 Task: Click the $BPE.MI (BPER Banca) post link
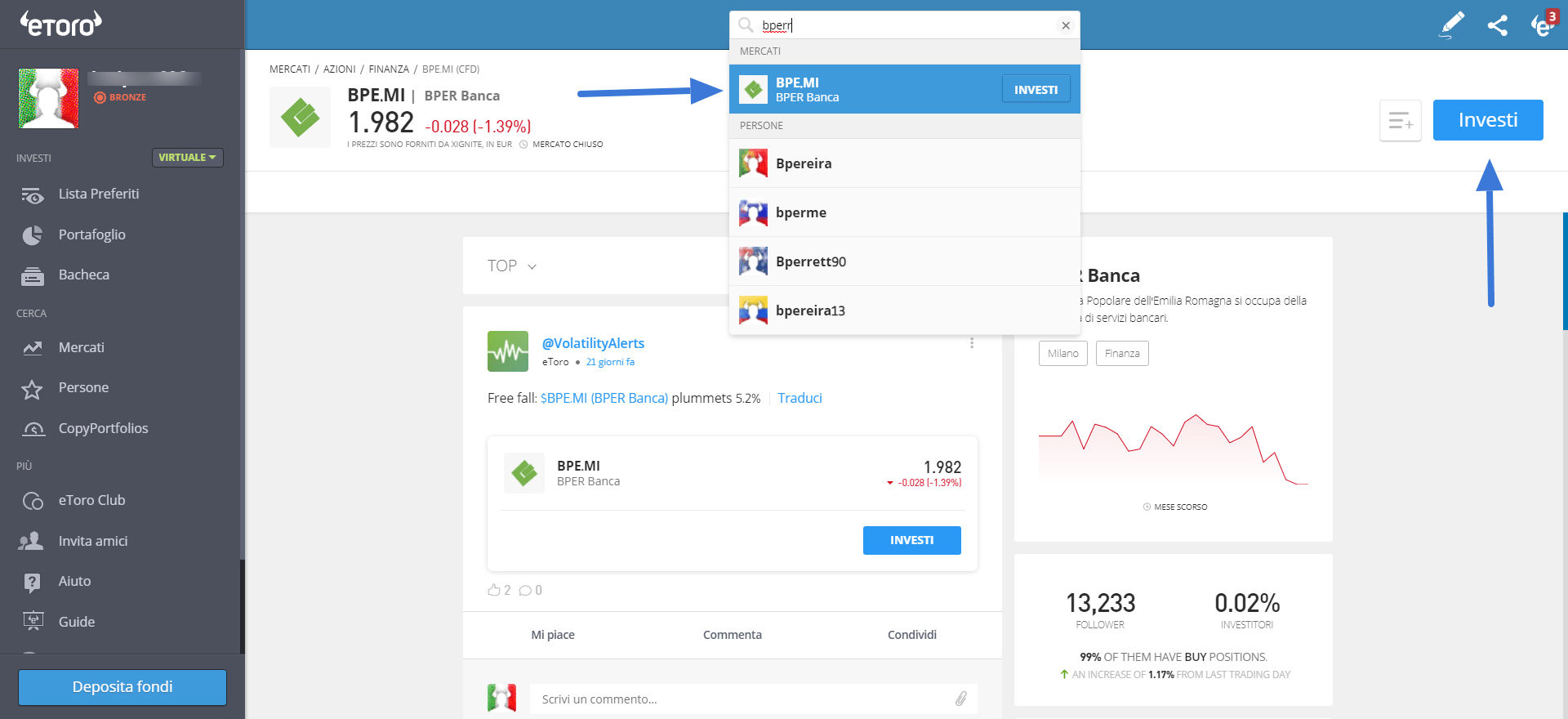click(604, 398)
